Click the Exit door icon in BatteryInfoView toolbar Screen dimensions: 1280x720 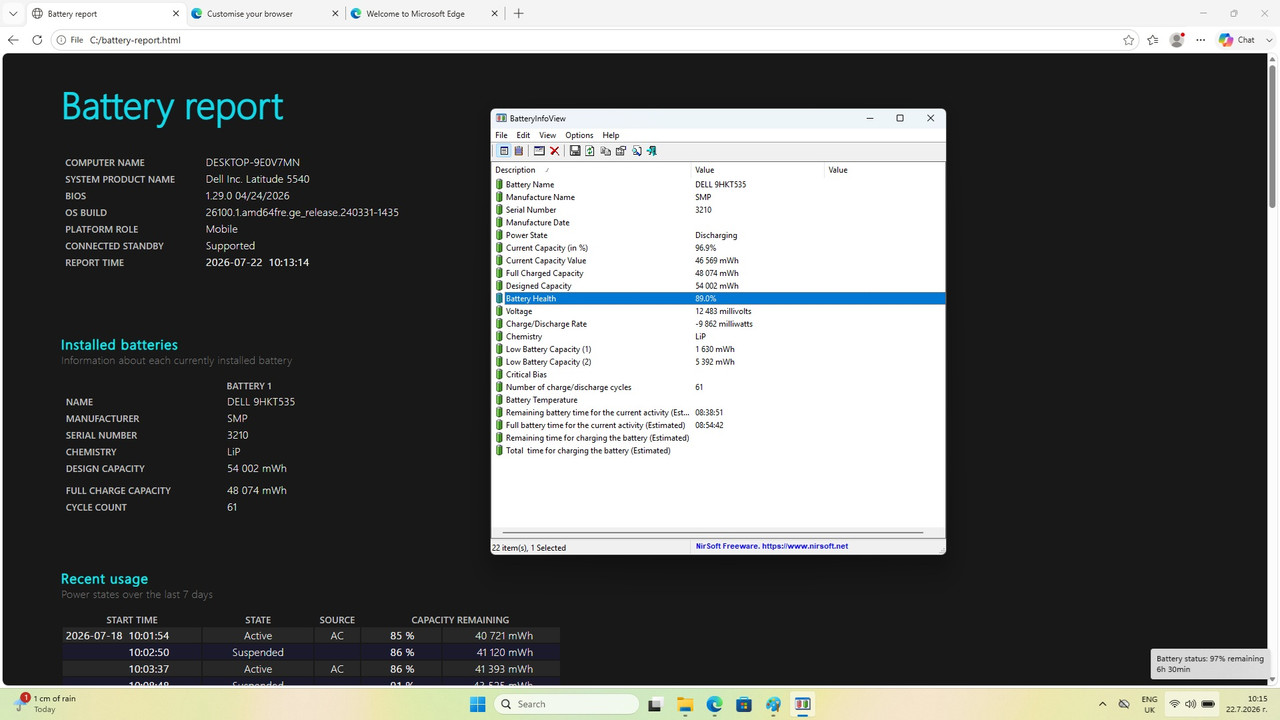tap(651, 151)
